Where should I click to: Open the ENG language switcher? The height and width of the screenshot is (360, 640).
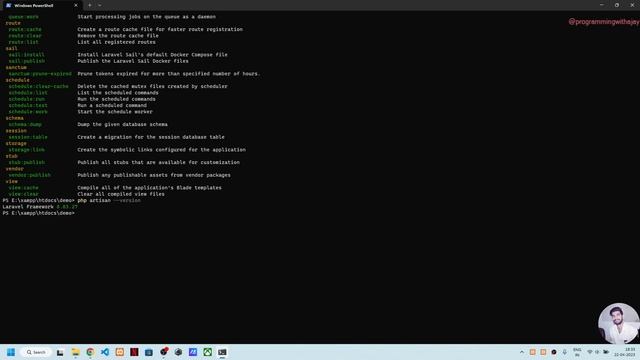point(577,352)
